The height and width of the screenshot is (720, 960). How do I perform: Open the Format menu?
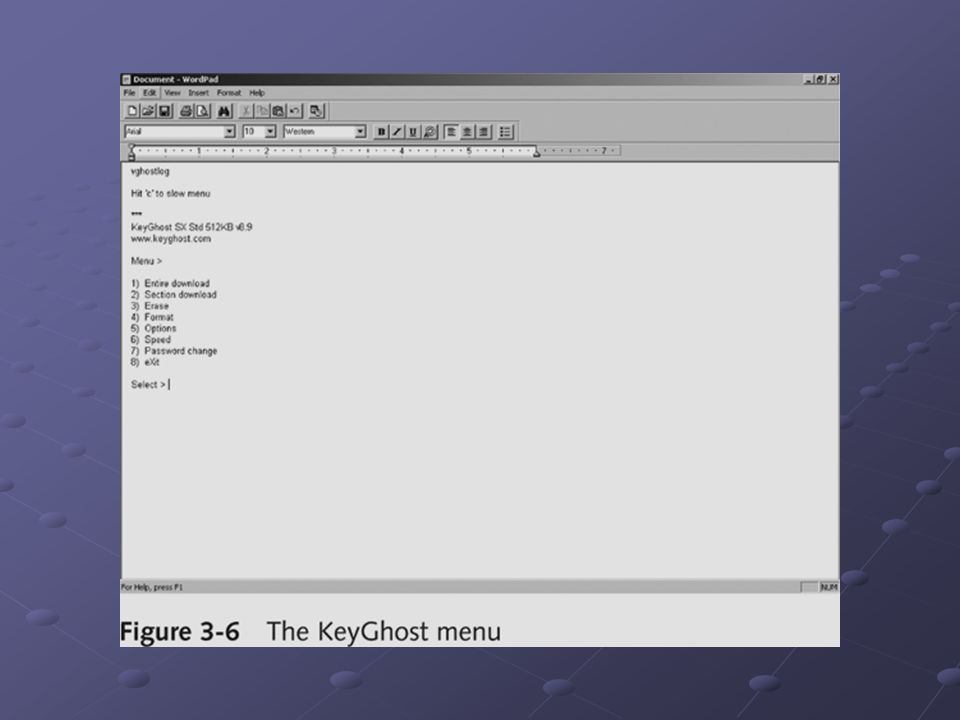coord(228,93)
